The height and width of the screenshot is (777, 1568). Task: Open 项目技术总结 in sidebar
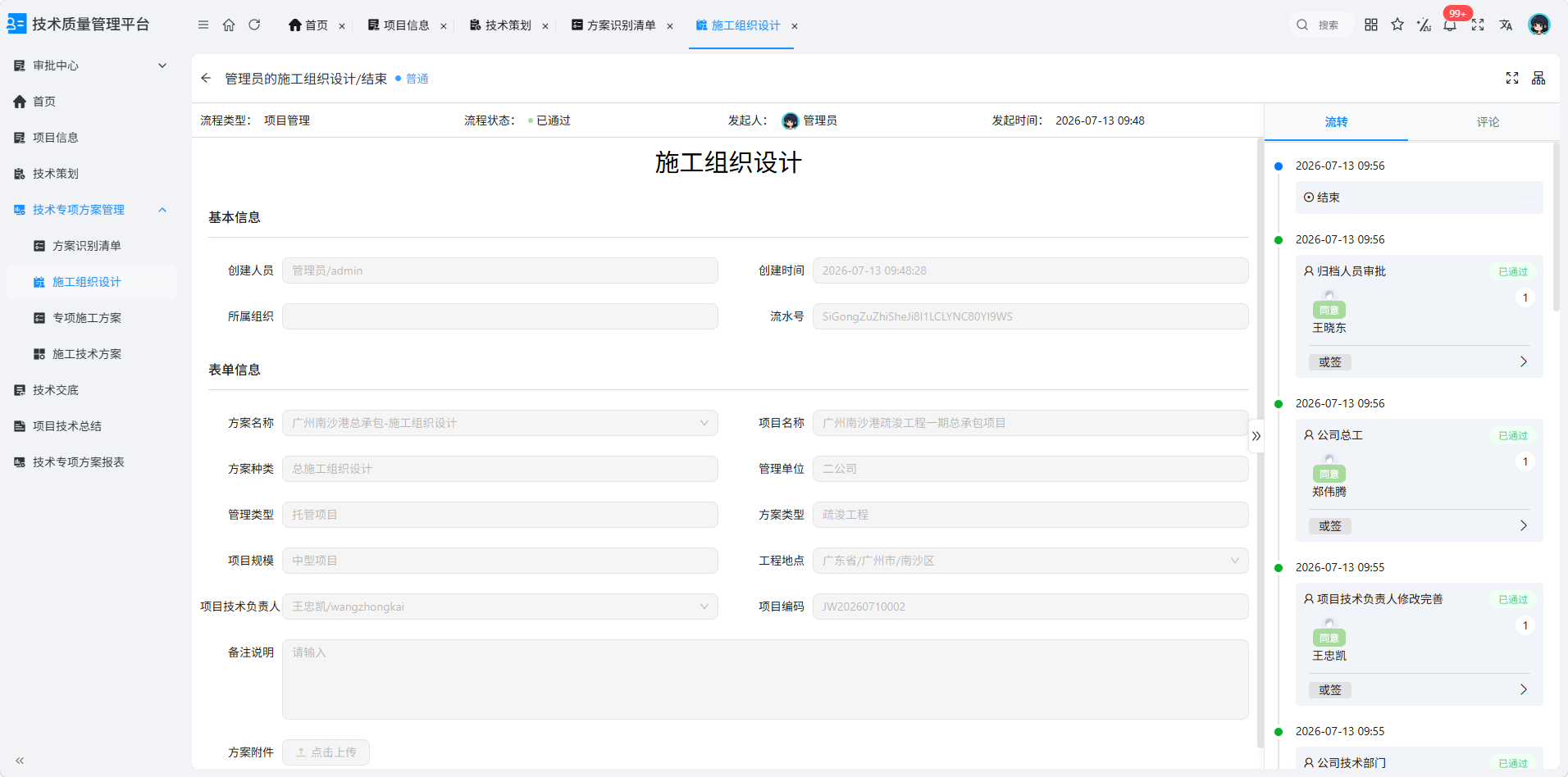[91, 426]
